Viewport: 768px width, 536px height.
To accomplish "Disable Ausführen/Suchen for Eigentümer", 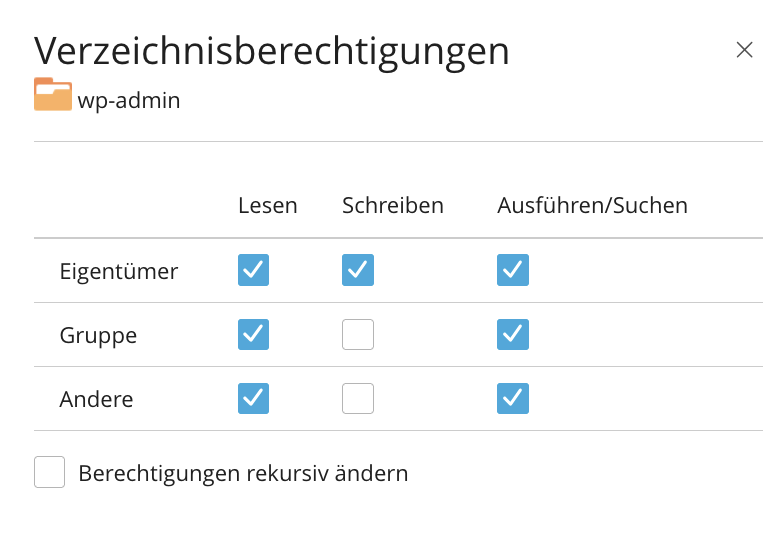I will click(x=513, y=270).
